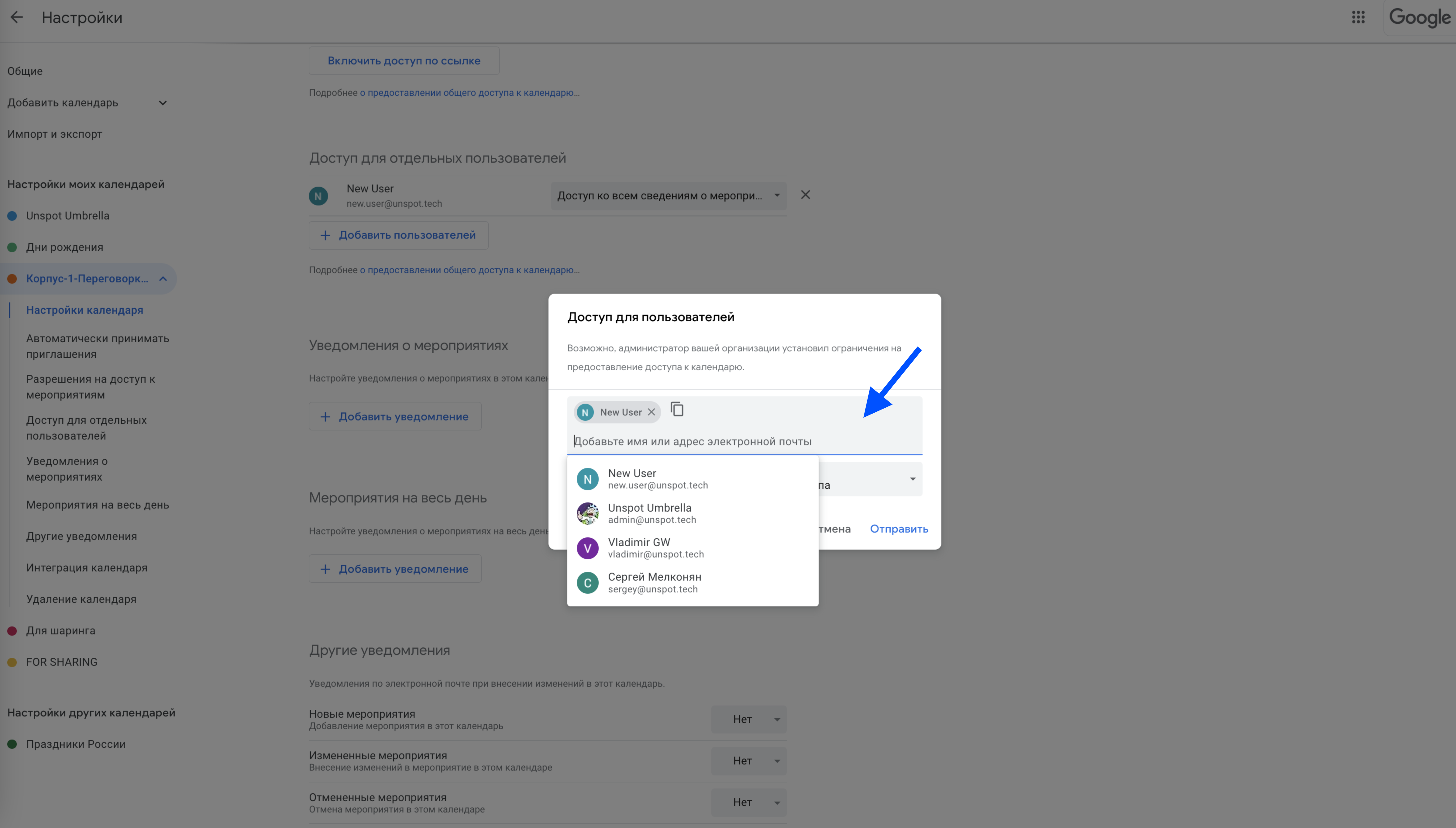Go to Доступ для отдельных пользователей in sidebar
Viewport: 1456px width, 828px height.
coord(86,428)
